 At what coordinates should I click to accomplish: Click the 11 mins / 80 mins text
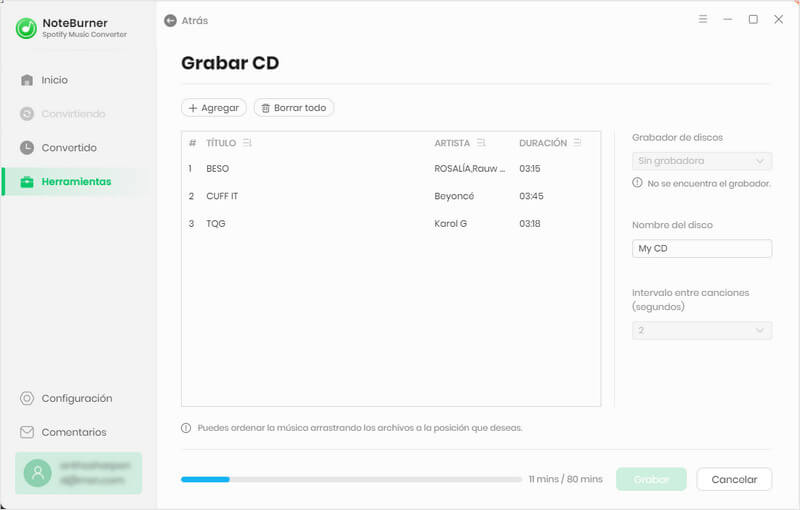pyautogui.click(x=565, y=479)
